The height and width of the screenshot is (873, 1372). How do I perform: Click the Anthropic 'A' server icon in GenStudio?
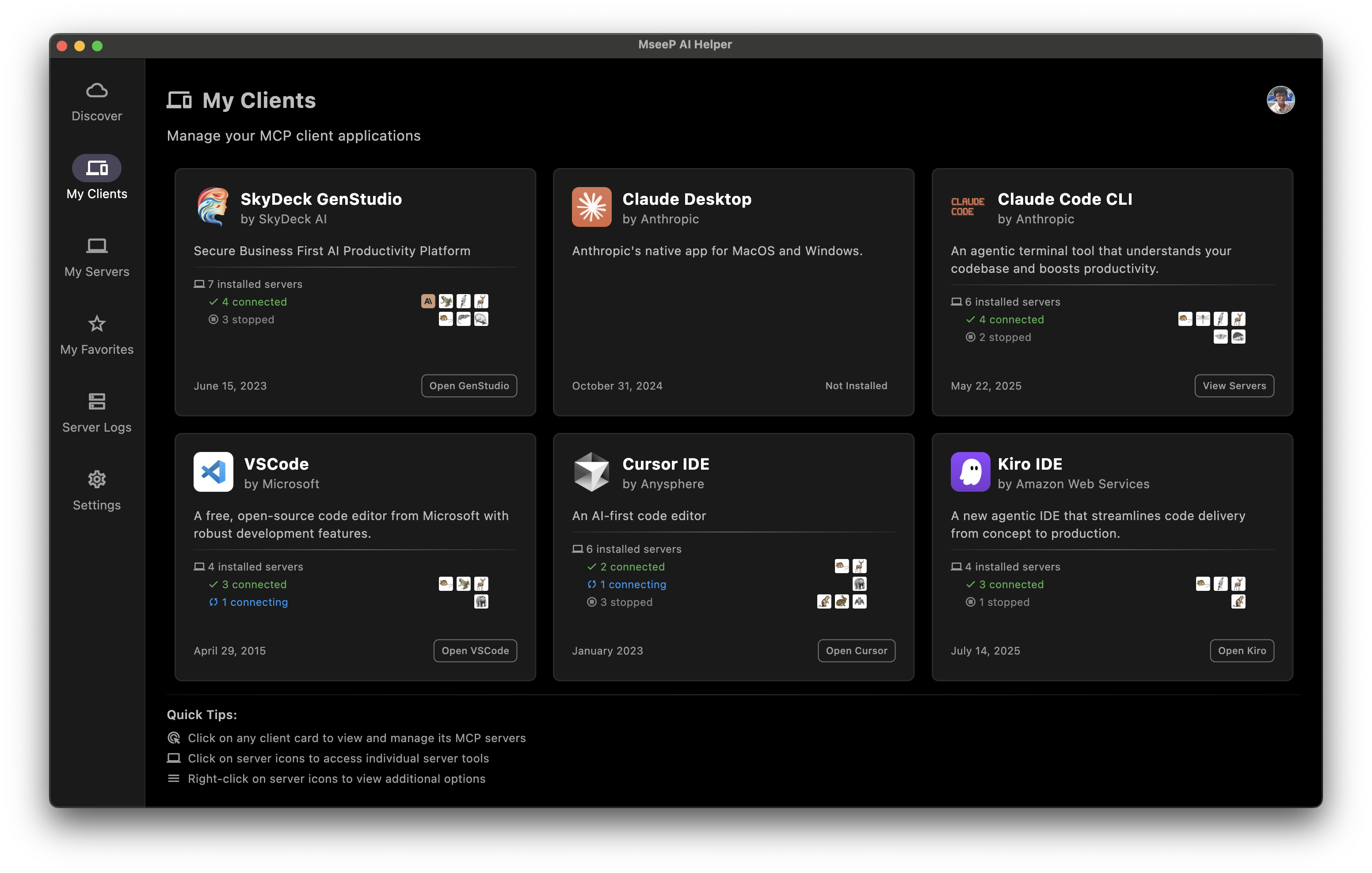[x=428, y=301]
